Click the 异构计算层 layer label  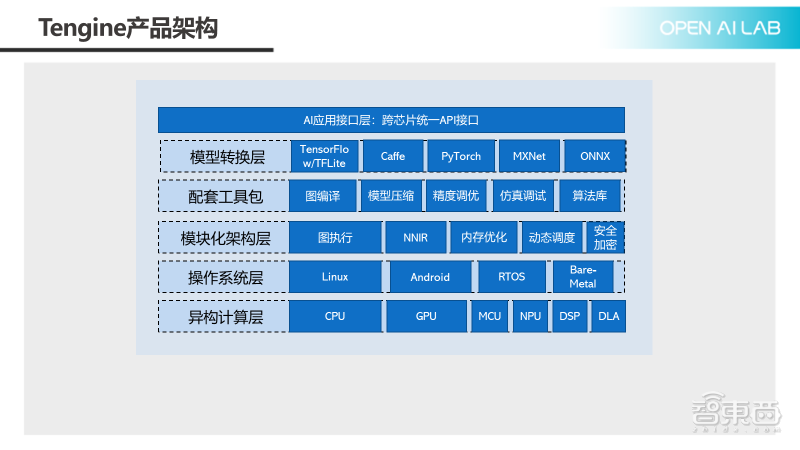[x=225, y=317]
